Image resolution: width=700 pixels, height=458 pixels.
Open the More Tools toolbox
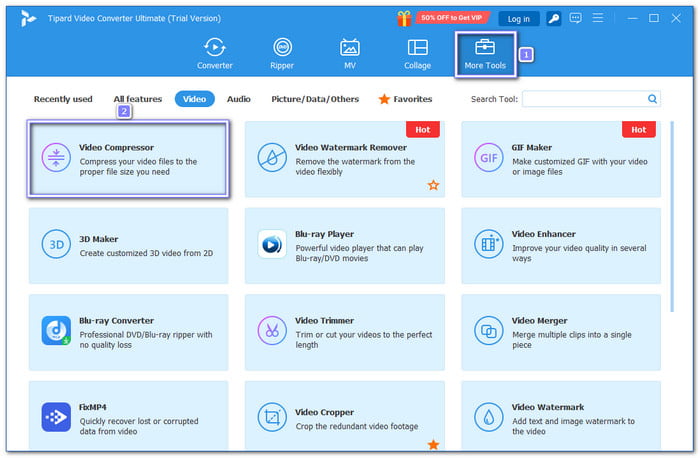[485, 54]
